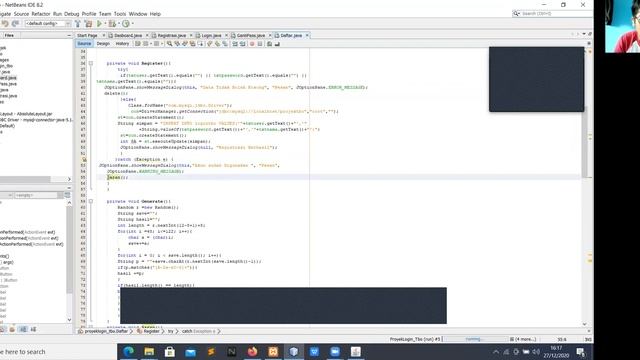
Task: Open File Explorer from the taskbar
Action: click(149, 351)
